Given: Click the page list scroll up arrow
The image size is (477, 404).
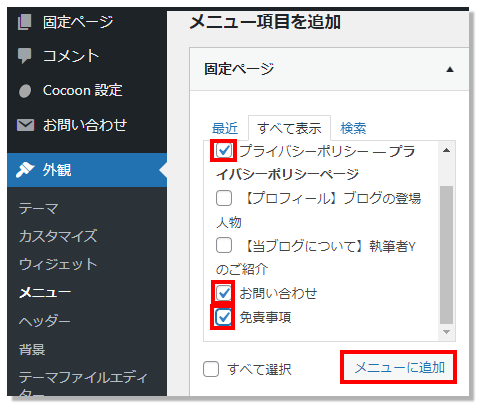Looking at the screenshot, I should click(447, 150).
